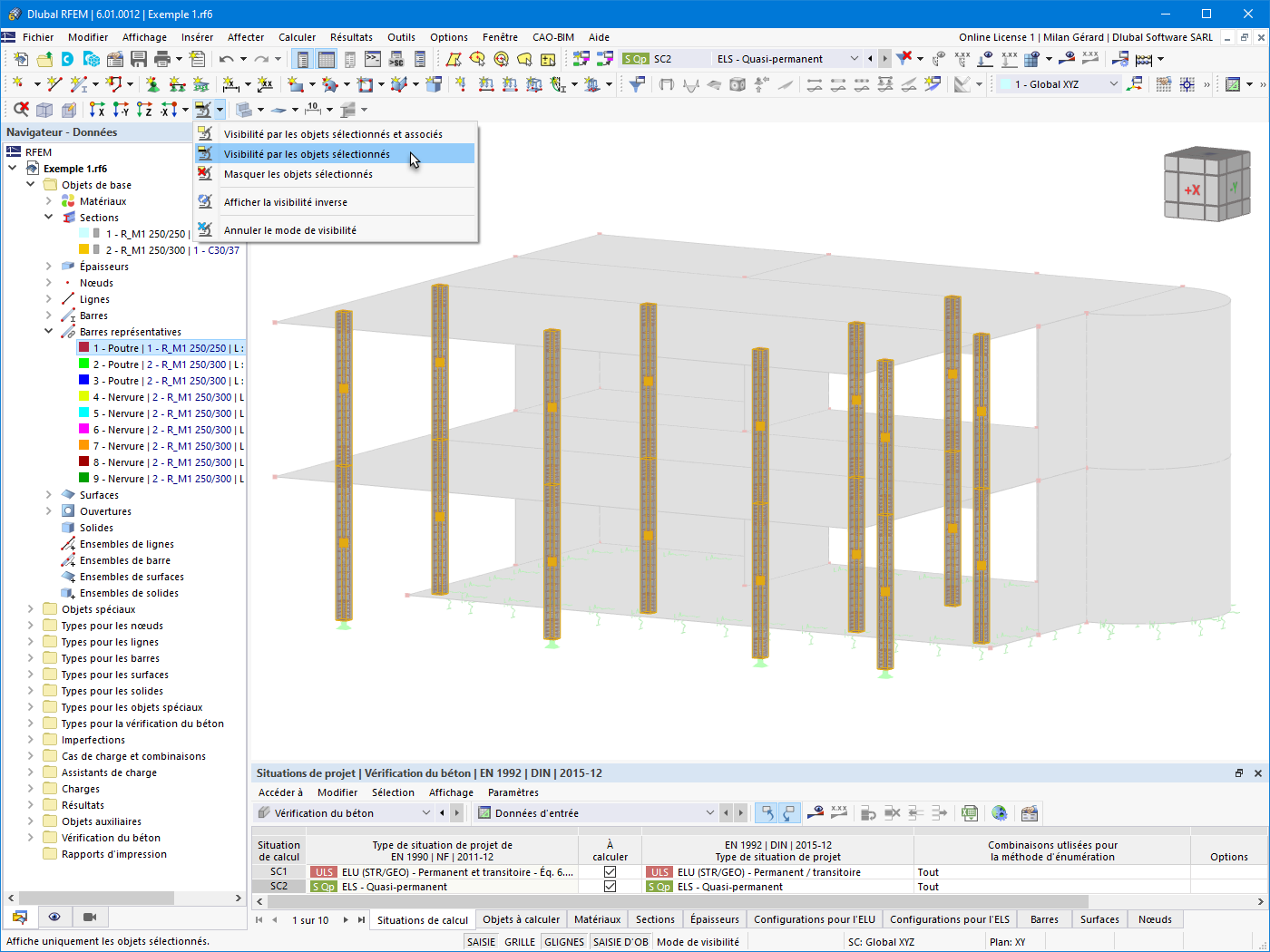Click the Print icon in the toolbar
Viewport: 1270px width, 952px height.
(162, 59)
